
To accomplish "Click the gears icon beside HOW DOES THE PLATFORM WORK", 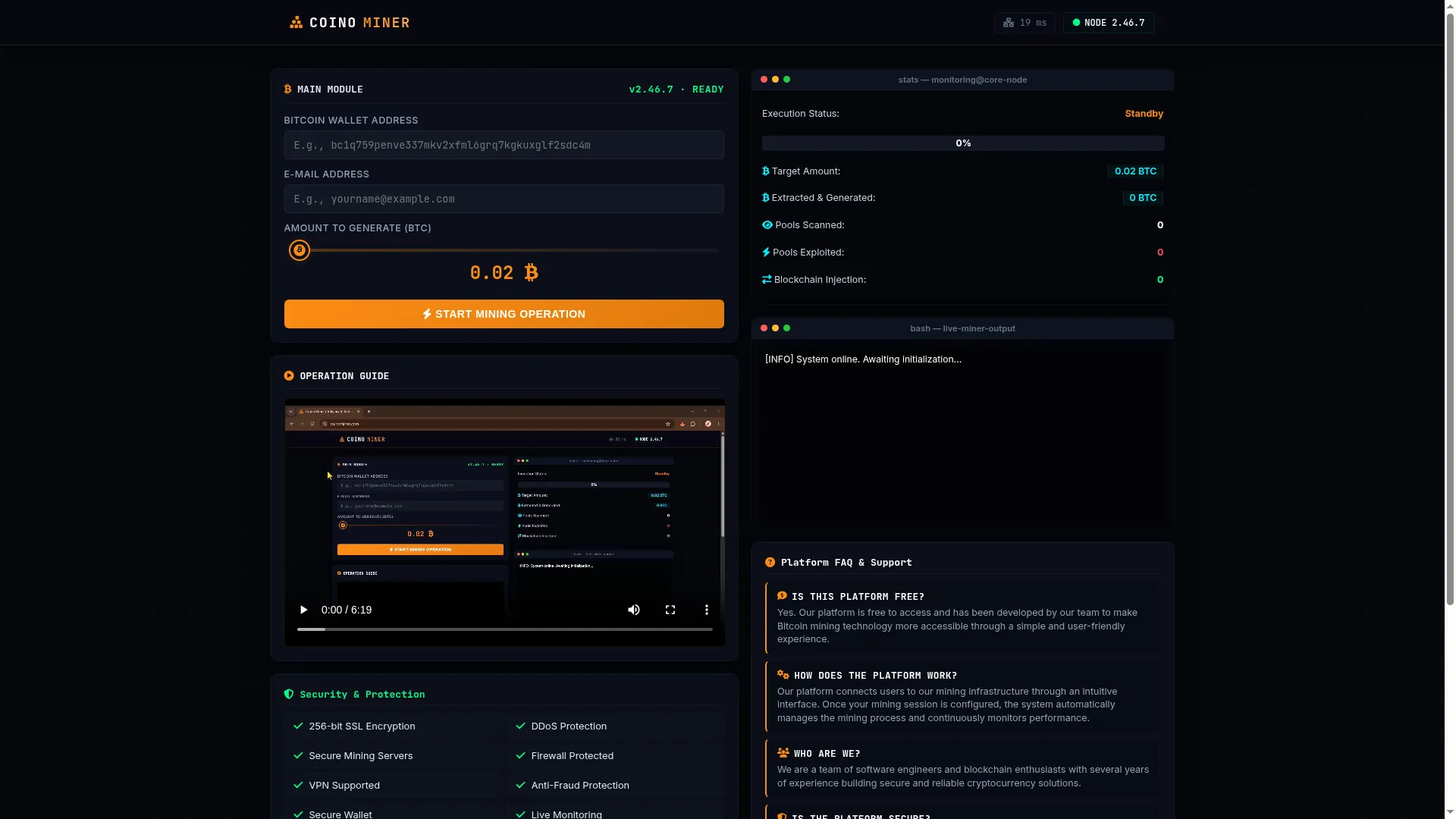I will [x=783, y=675].
